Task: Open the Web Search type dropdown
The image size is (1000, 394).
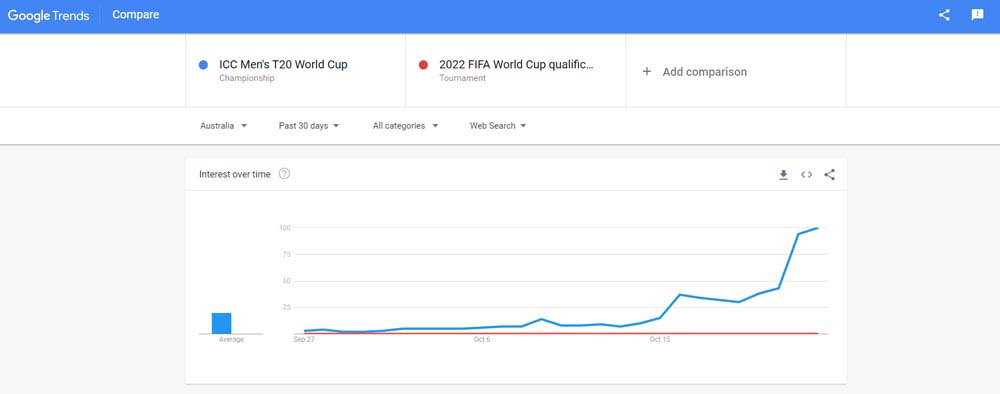Action: 498,126
